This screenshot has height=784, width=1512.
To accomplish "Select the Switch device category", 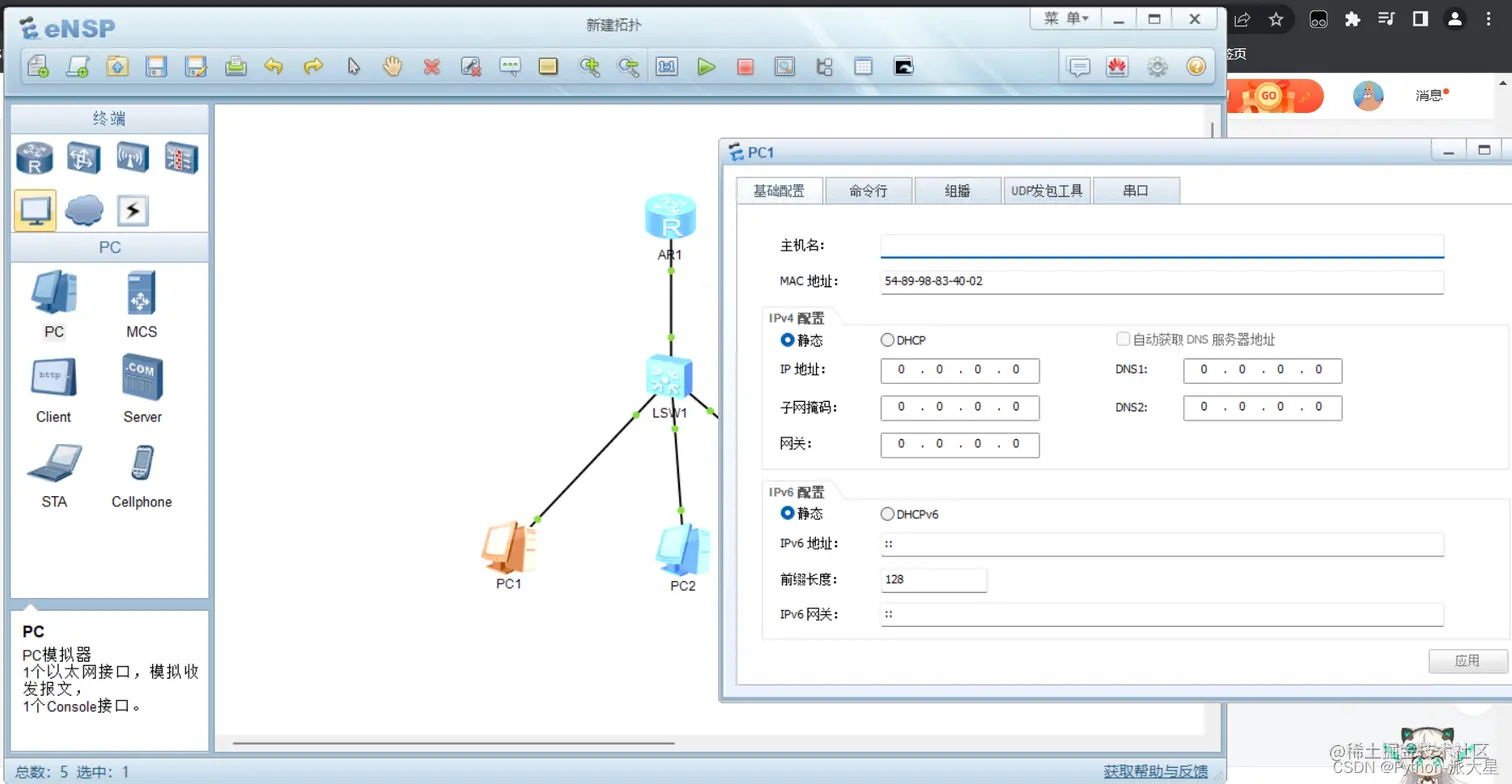I will pos(84,158).
